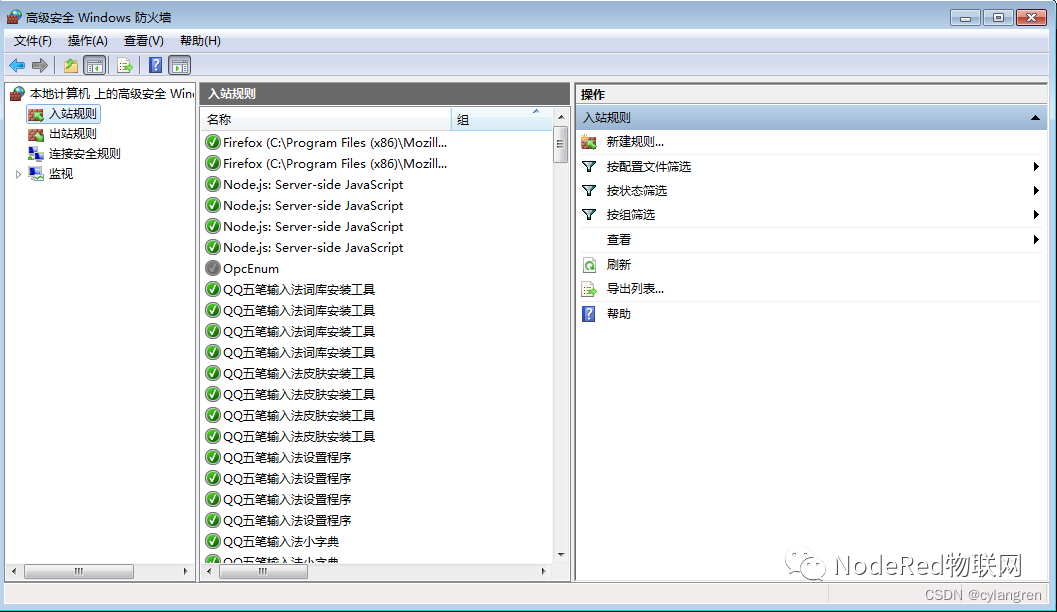
Task: Open help from the toolbar question mark
Action: click(x=155, y=65)
